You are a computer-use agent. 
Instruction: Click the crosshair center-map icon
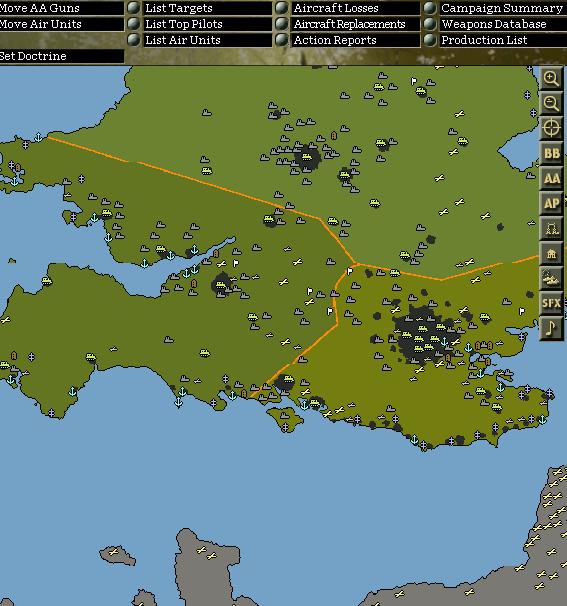tap(551, 128)
